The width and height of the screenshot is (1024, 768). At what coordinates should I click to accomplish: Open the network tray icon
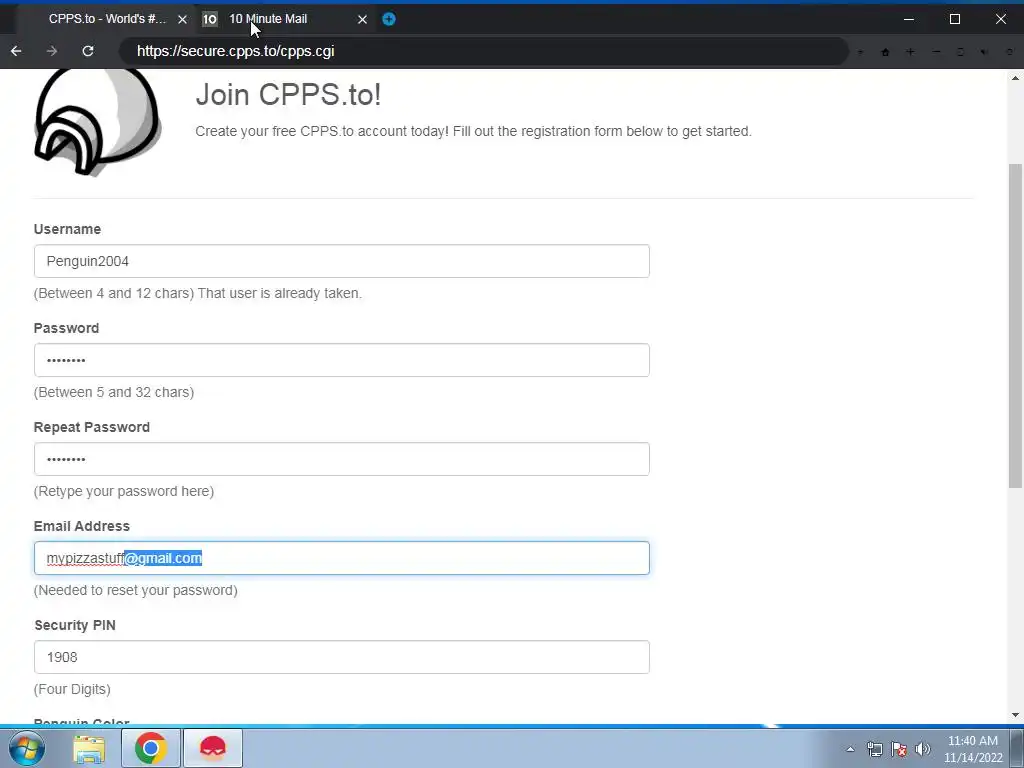tap(874, 749)
